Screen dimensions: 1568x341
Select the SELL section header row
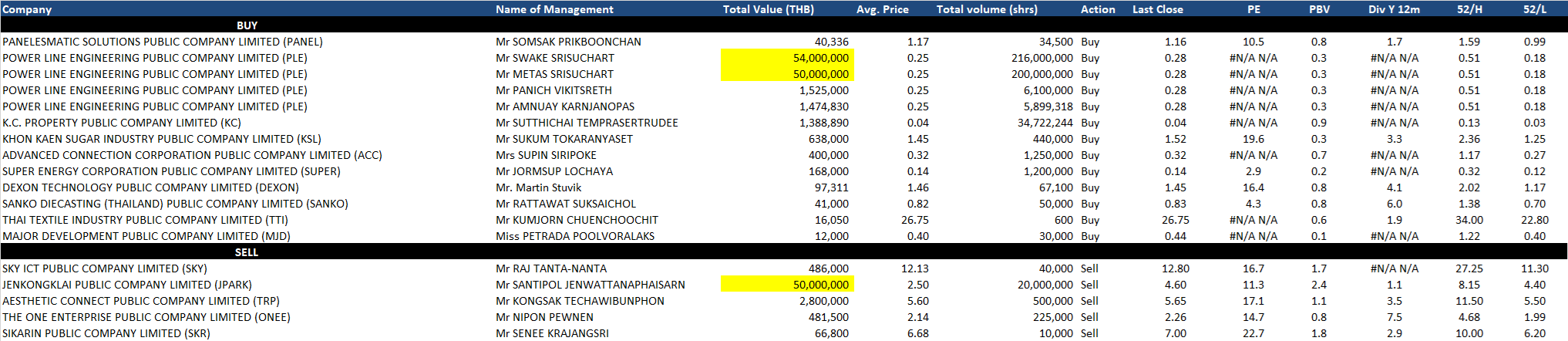pyautogui.click(x=247, y=252)
